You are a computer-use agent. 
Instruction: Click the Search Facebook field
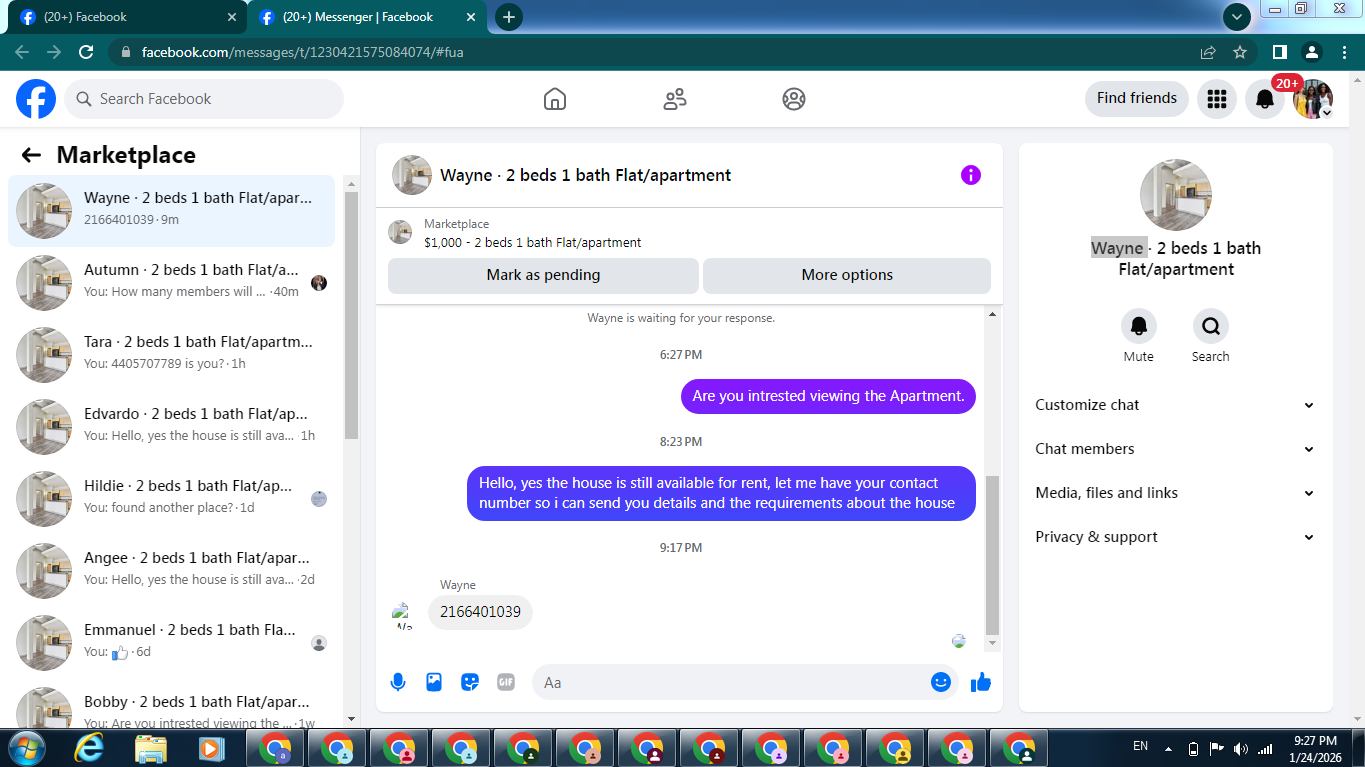[x=204, y=99]
